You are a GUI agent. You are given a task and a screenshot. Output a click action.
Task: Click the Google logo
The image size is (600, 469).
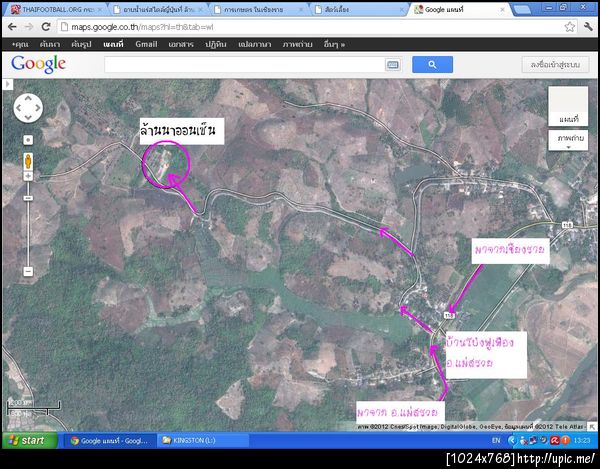click(x=38, y=64)
